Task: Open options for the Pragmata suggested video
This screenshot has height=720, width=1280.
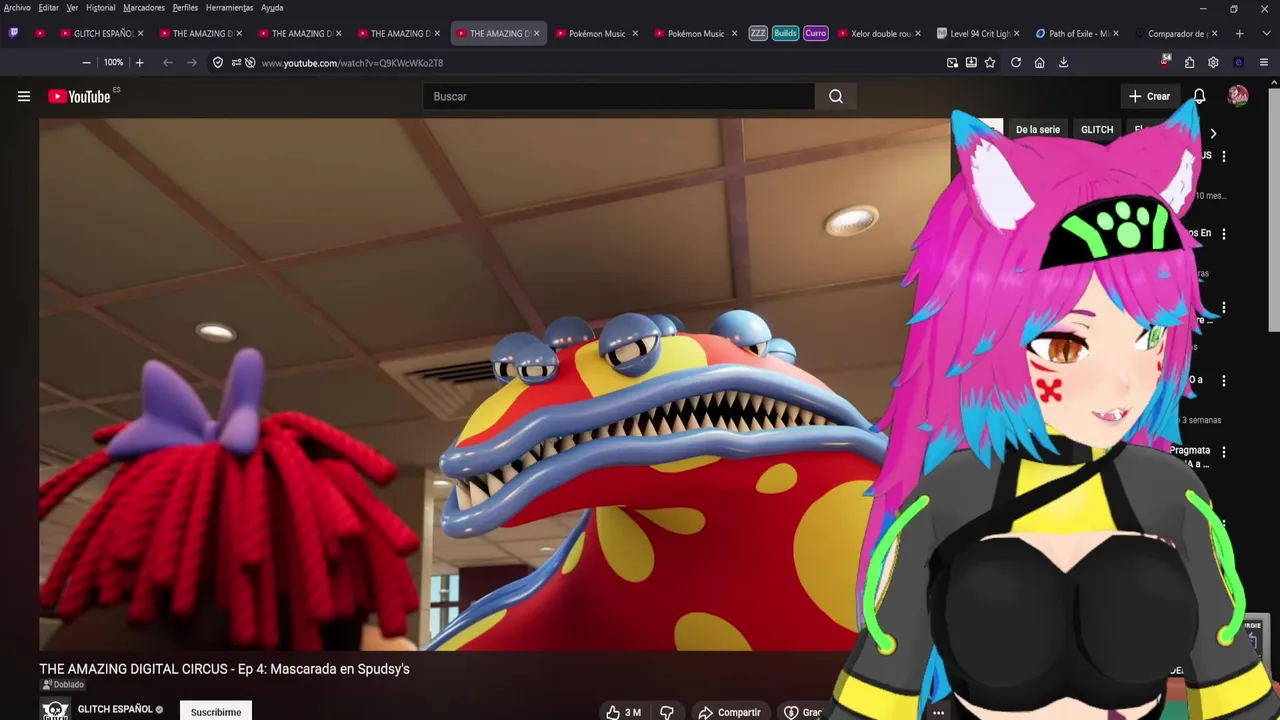Action: (x=1224, y=452)
